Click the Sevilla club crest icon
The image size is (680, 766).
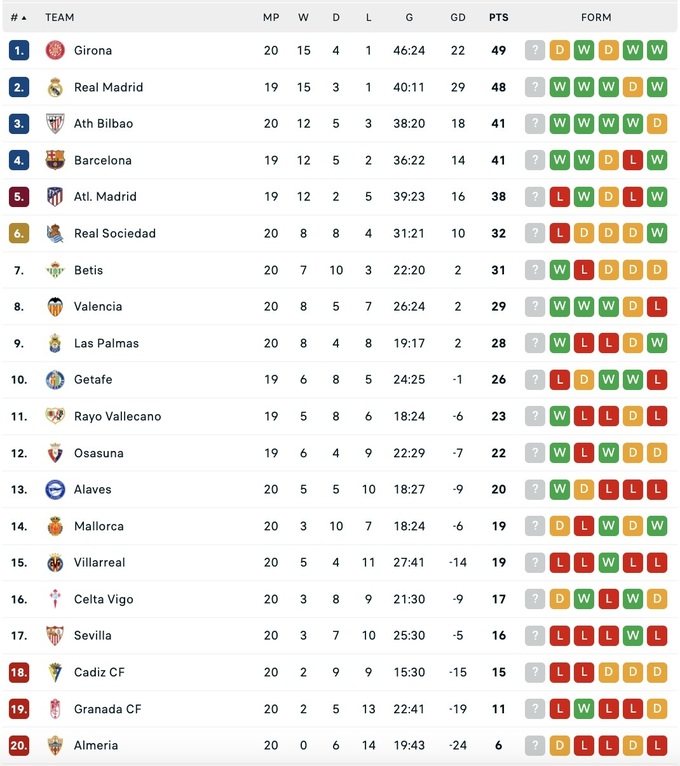tap(55, 636)
